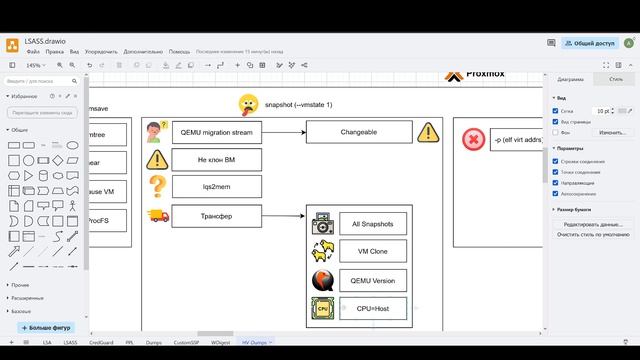The width and height of the screenshot is (640, 360).
Task: Undo the last action
Action: click(x=89, y=65)
